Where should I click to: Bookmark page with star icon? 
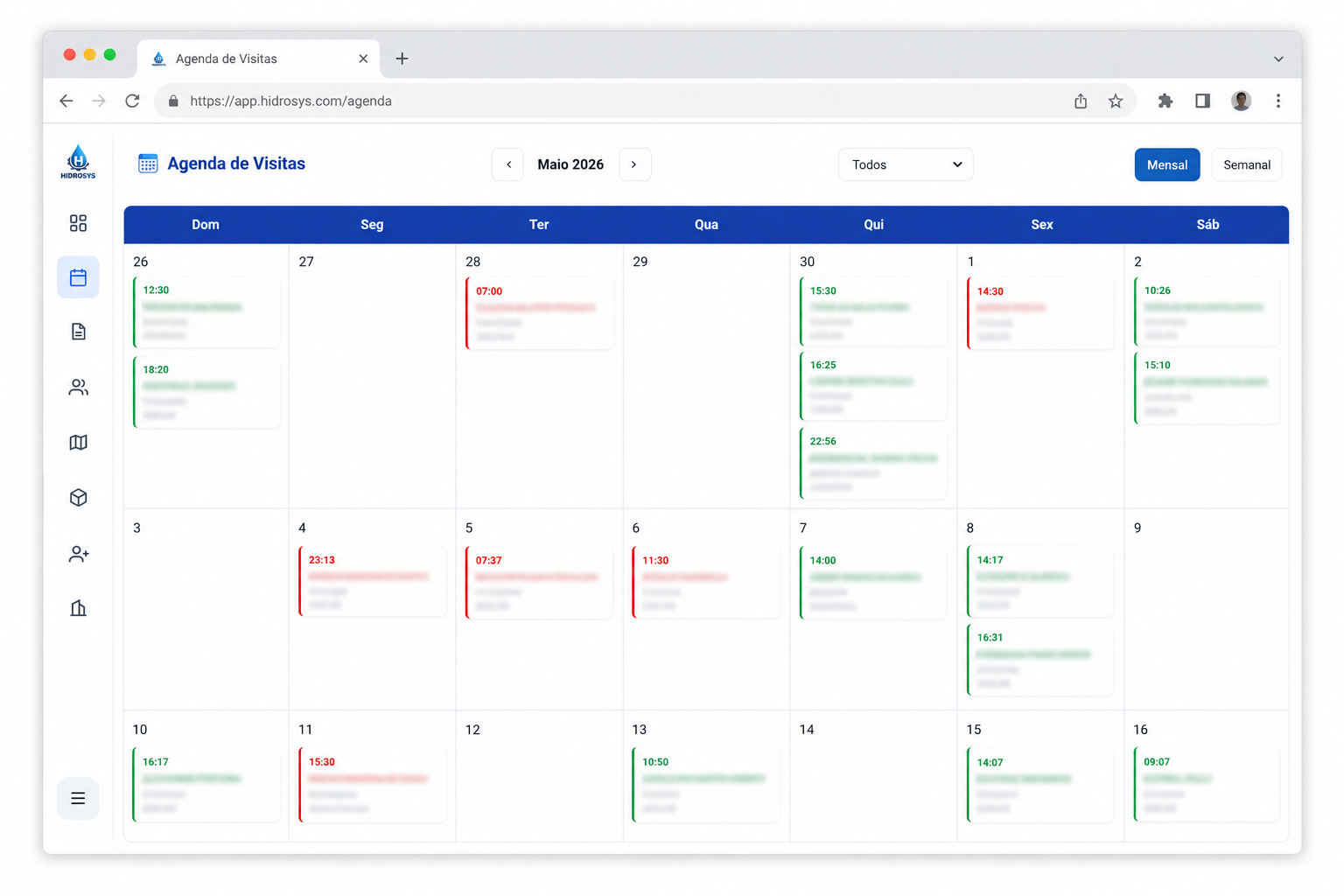coord(1116,101)
